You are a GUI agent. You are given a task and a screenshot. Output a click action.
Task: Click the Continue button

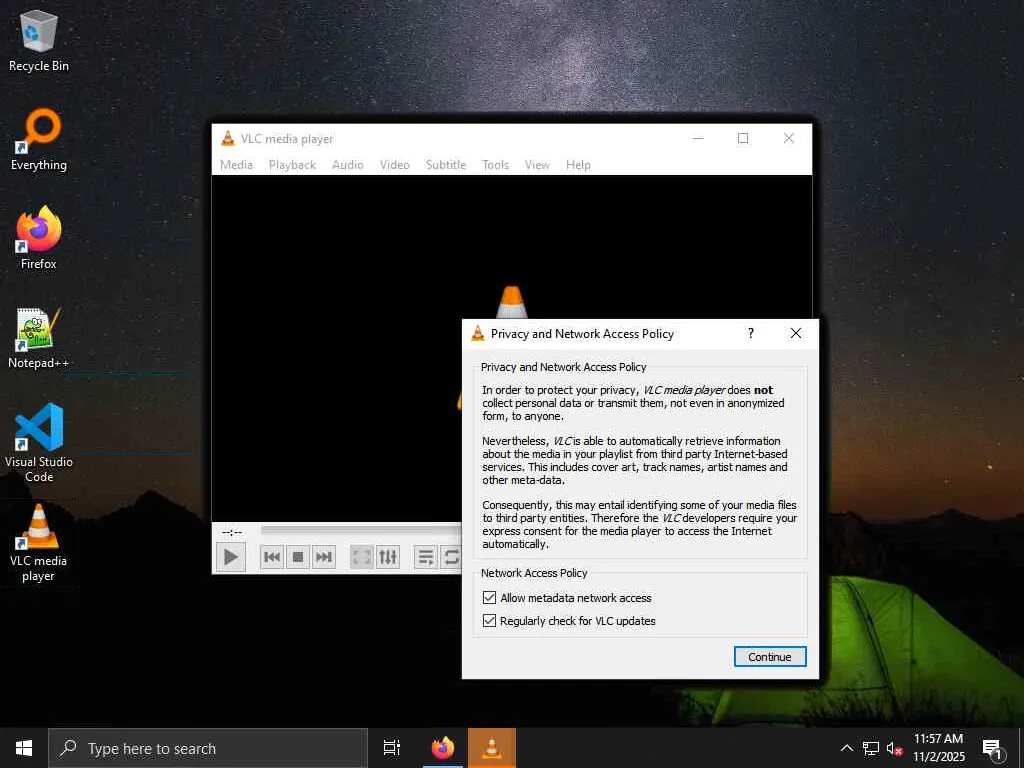click(x=770, y=657)
